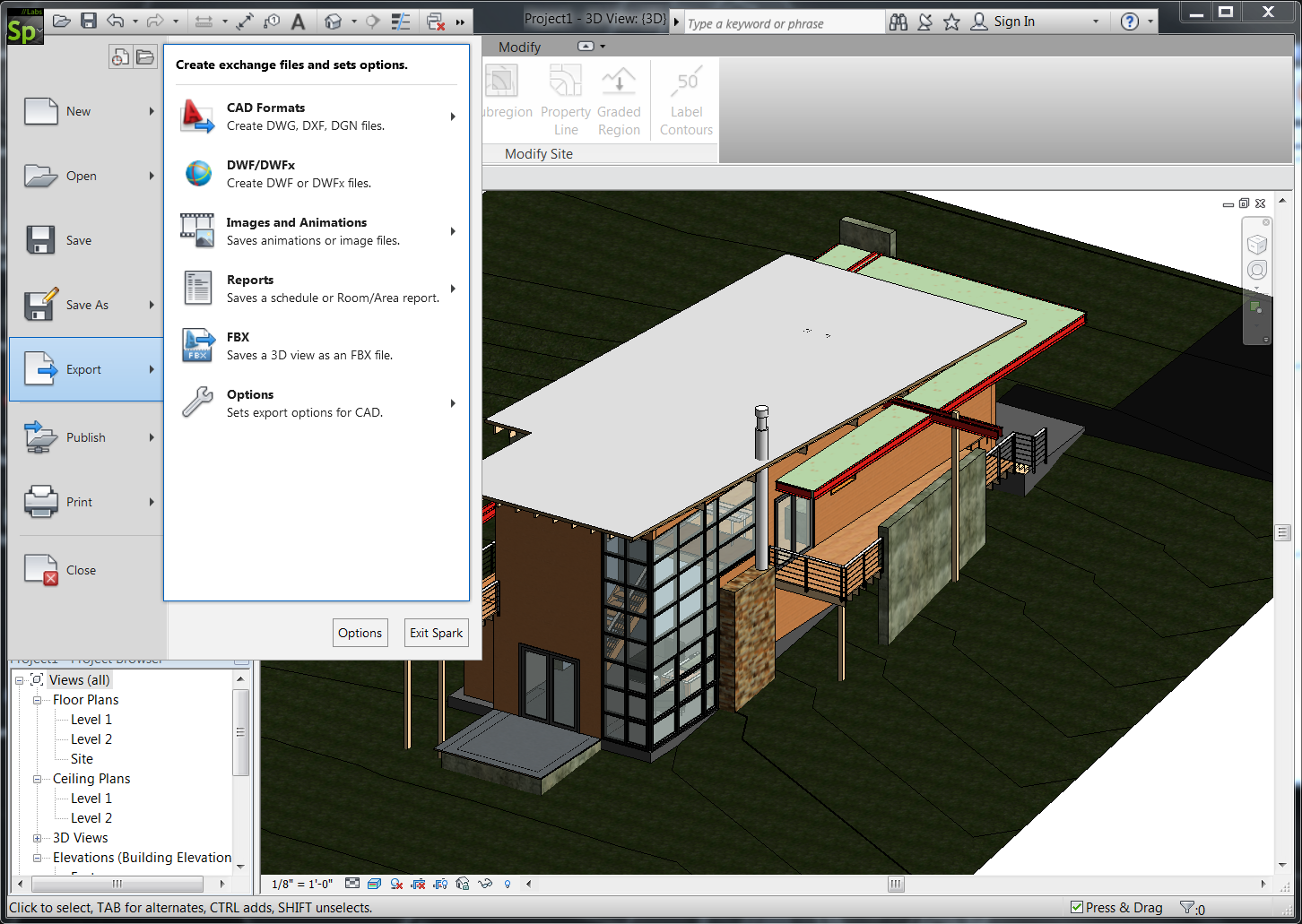
Task: Open the Publish submenu
Action: pos(88,437)
